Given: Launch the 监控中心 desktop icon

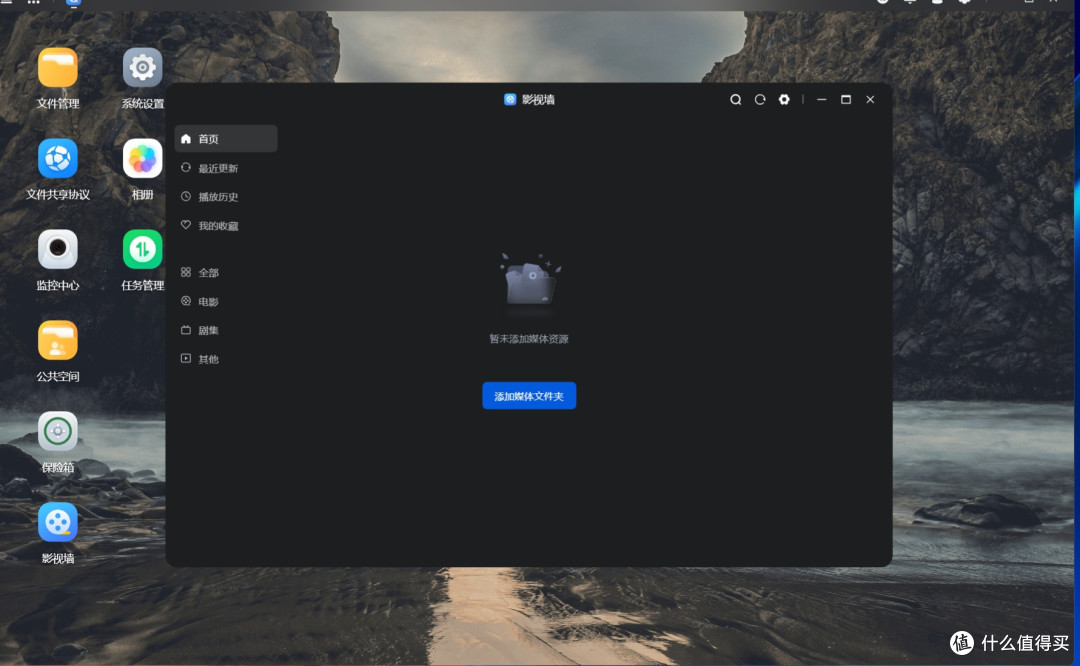Looking at the screenshot, I should coord(58,249).
